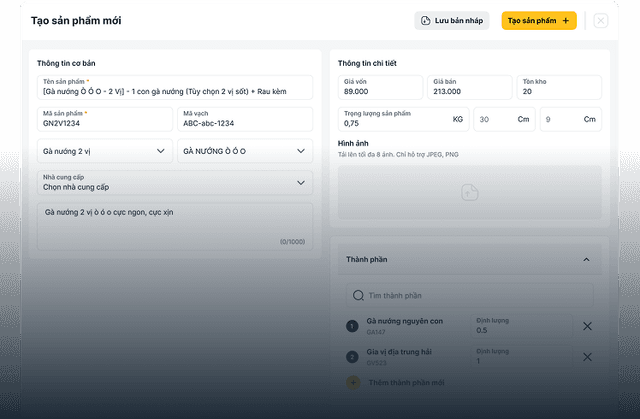Image resolution: width=640 pixels, height=419 pixels.
Task: Remove the Gia vị địa trung hải ingredient
Action: pyautogui.click(x=587, y=357)
